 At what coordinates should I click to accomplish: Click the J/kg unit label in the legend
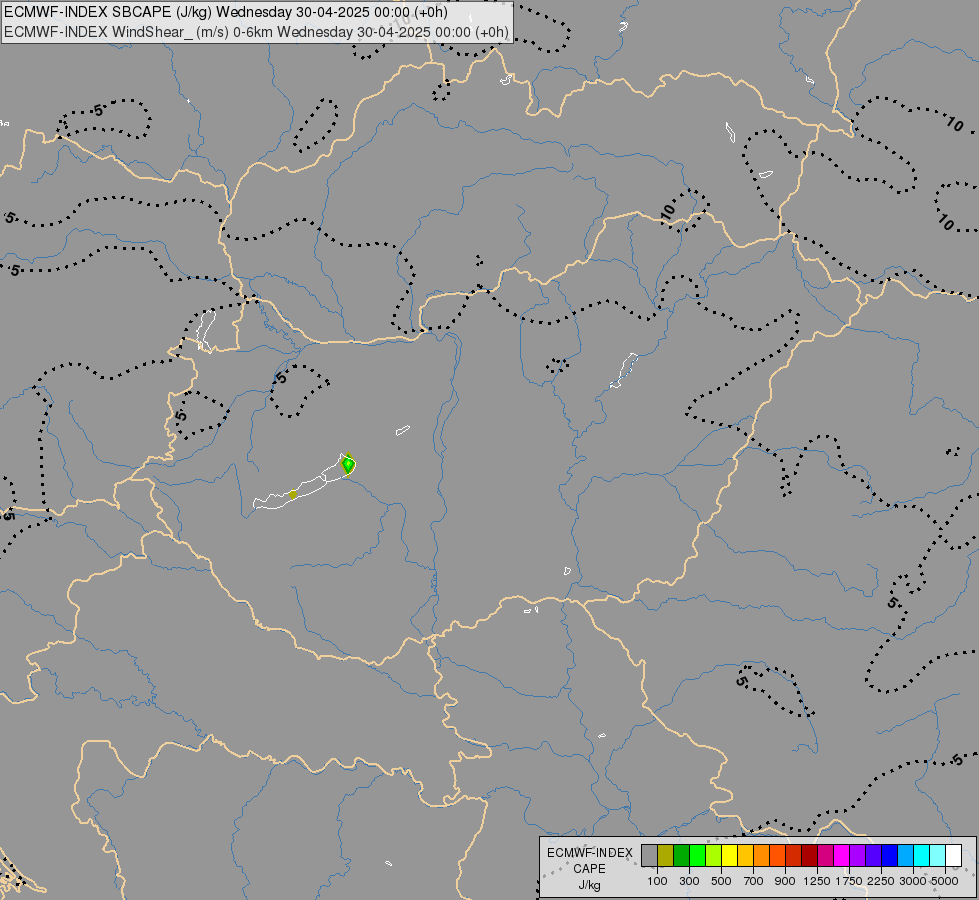tap(589, 885)
